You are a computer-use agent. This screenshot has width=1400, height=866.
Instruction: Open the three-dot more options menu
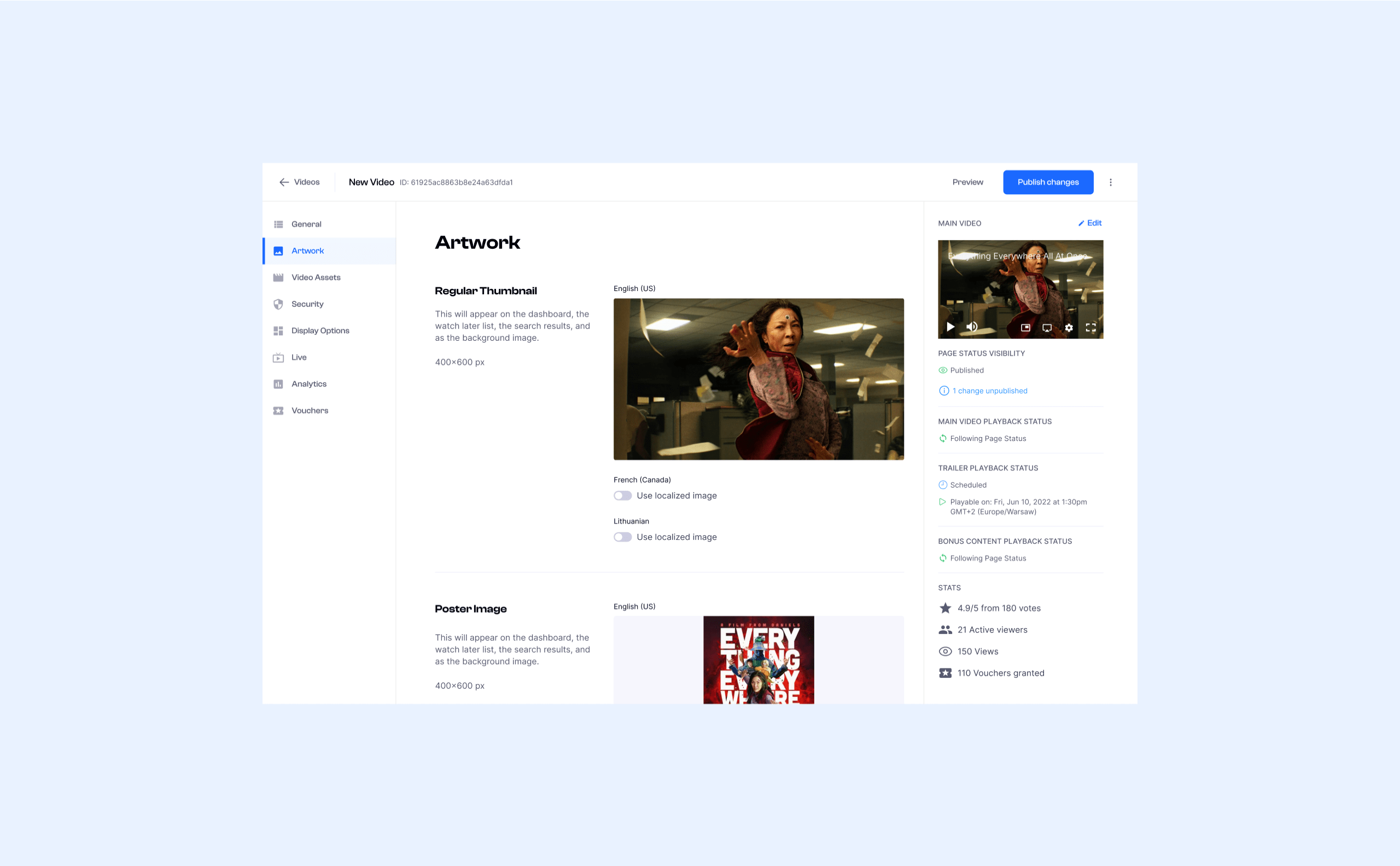coord(1110,182)
